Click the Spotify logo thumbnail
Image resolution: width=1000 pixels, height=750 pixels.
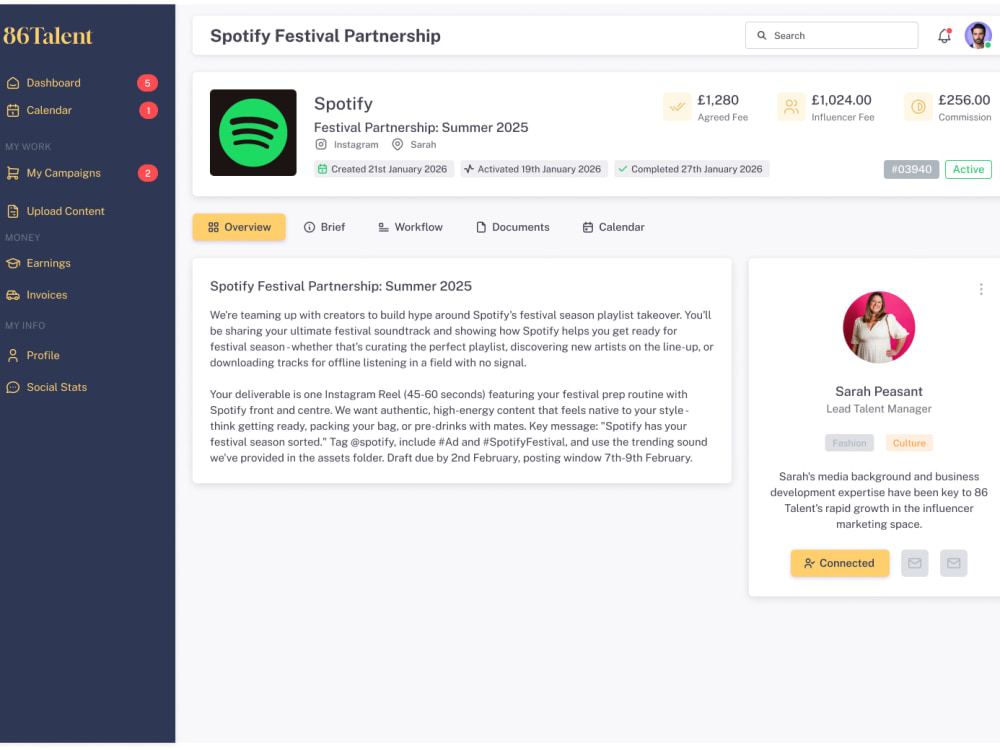253,133
